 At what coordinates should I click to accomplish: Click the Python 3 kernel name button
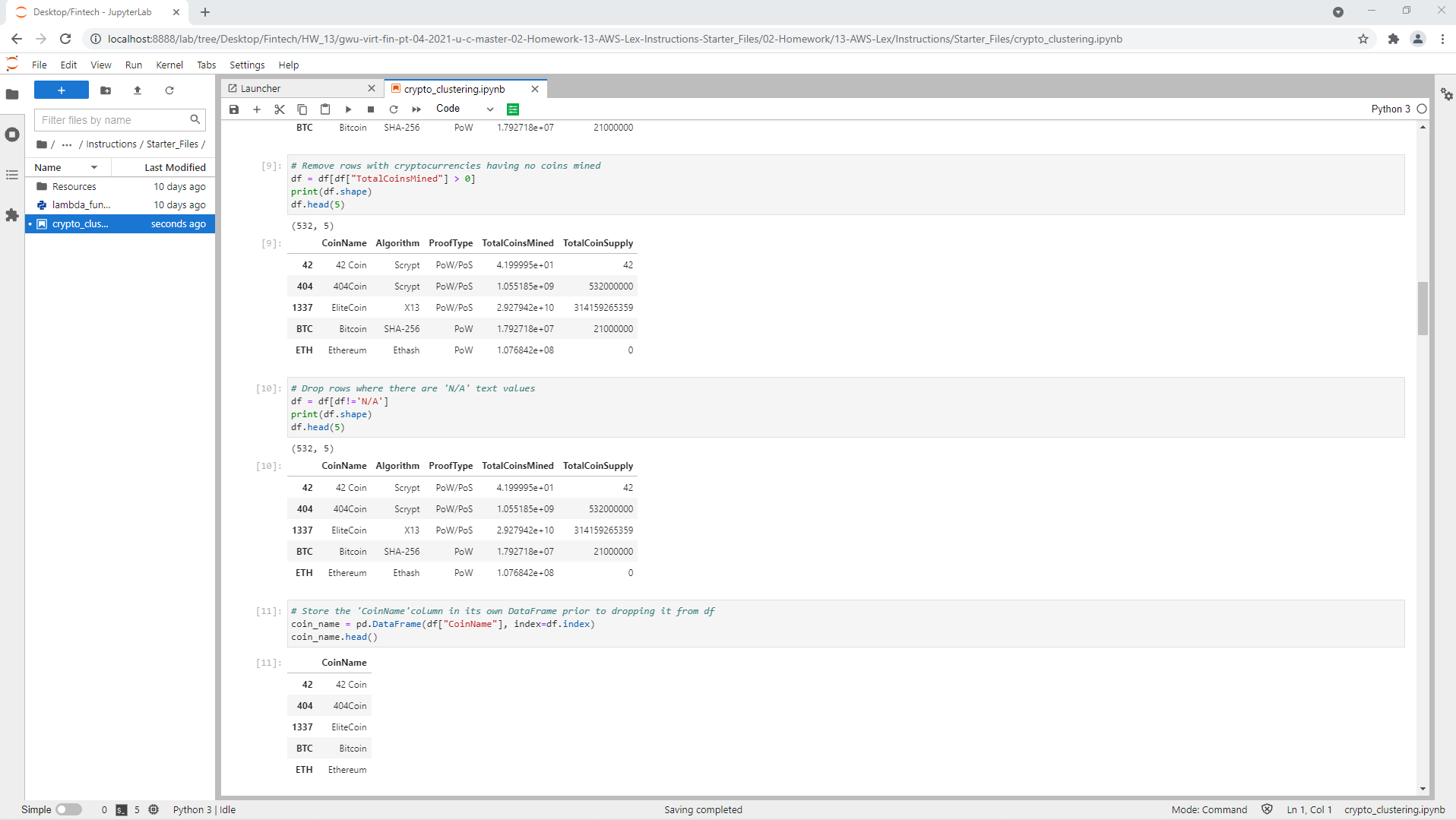coord(1391,109)
